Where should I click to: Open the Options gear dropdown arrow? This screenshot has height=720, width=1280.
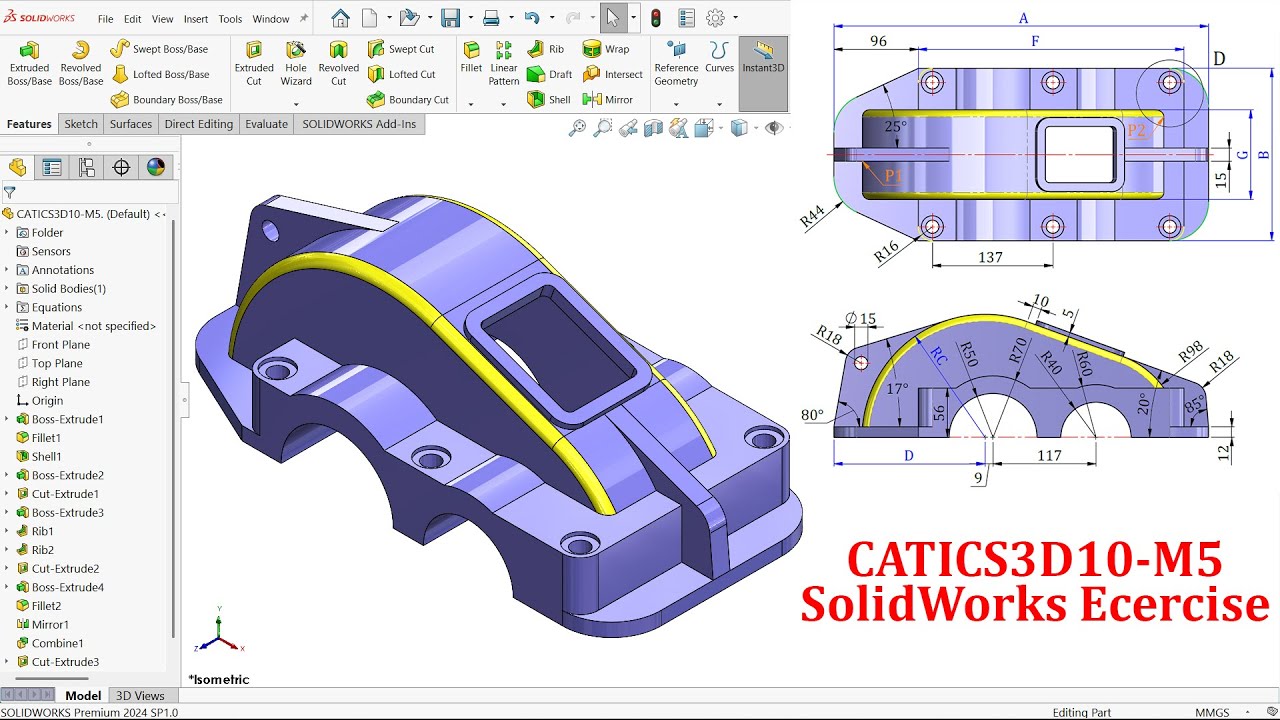click(x=735, y=18)
